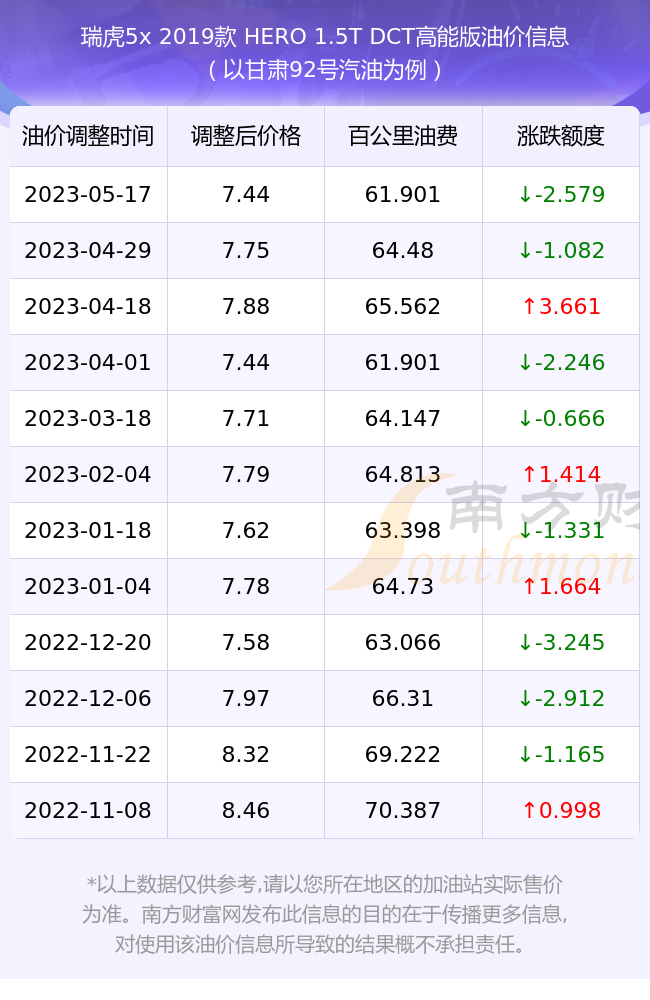The width and height of the screenshot is (650, 1000).
Task: Click the 百公里油费 column header
Action: [x=403, y=136]
